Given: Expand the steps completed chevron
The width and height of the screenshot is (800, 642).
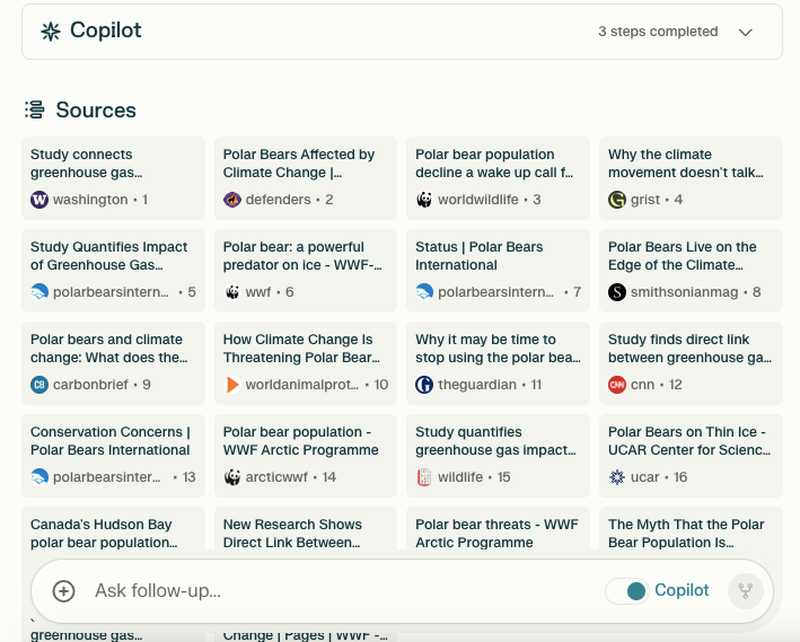Looking at the screenshot, I should pyautogui.click(x=745, y=32).
